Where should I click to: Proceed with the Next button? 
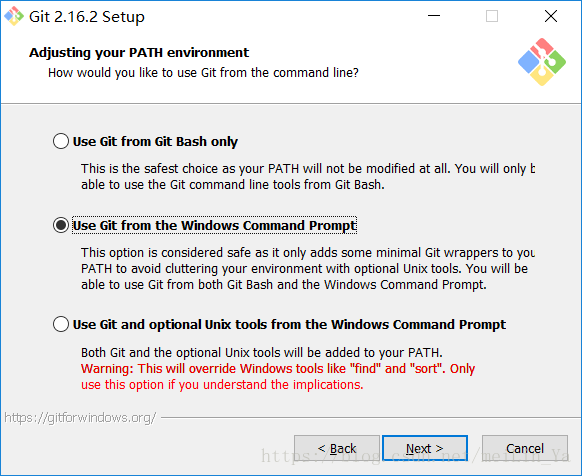(x=425, y=448)
